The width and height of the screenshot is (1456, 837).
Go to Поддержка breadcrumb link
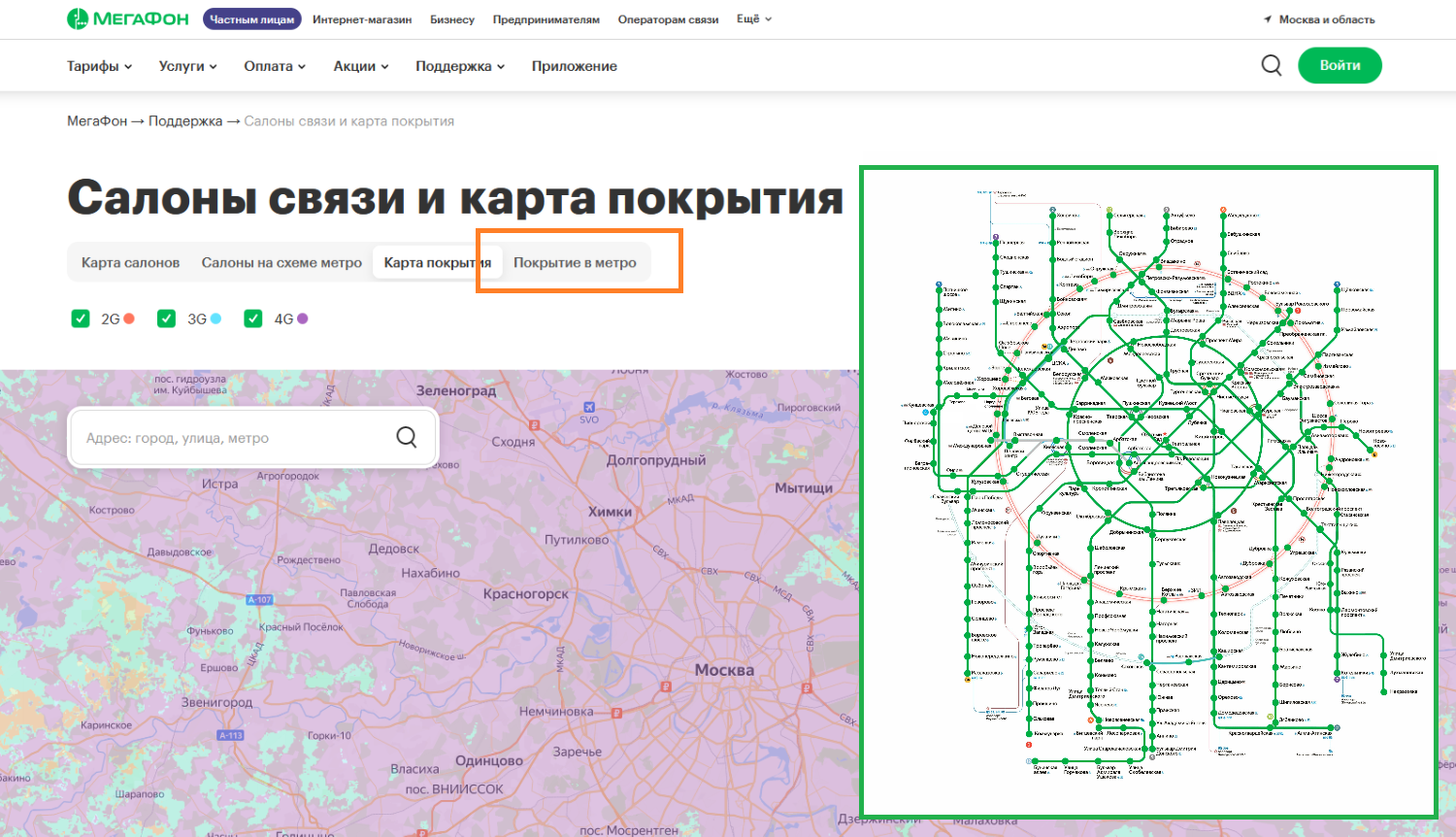click(x=185, y=121)
